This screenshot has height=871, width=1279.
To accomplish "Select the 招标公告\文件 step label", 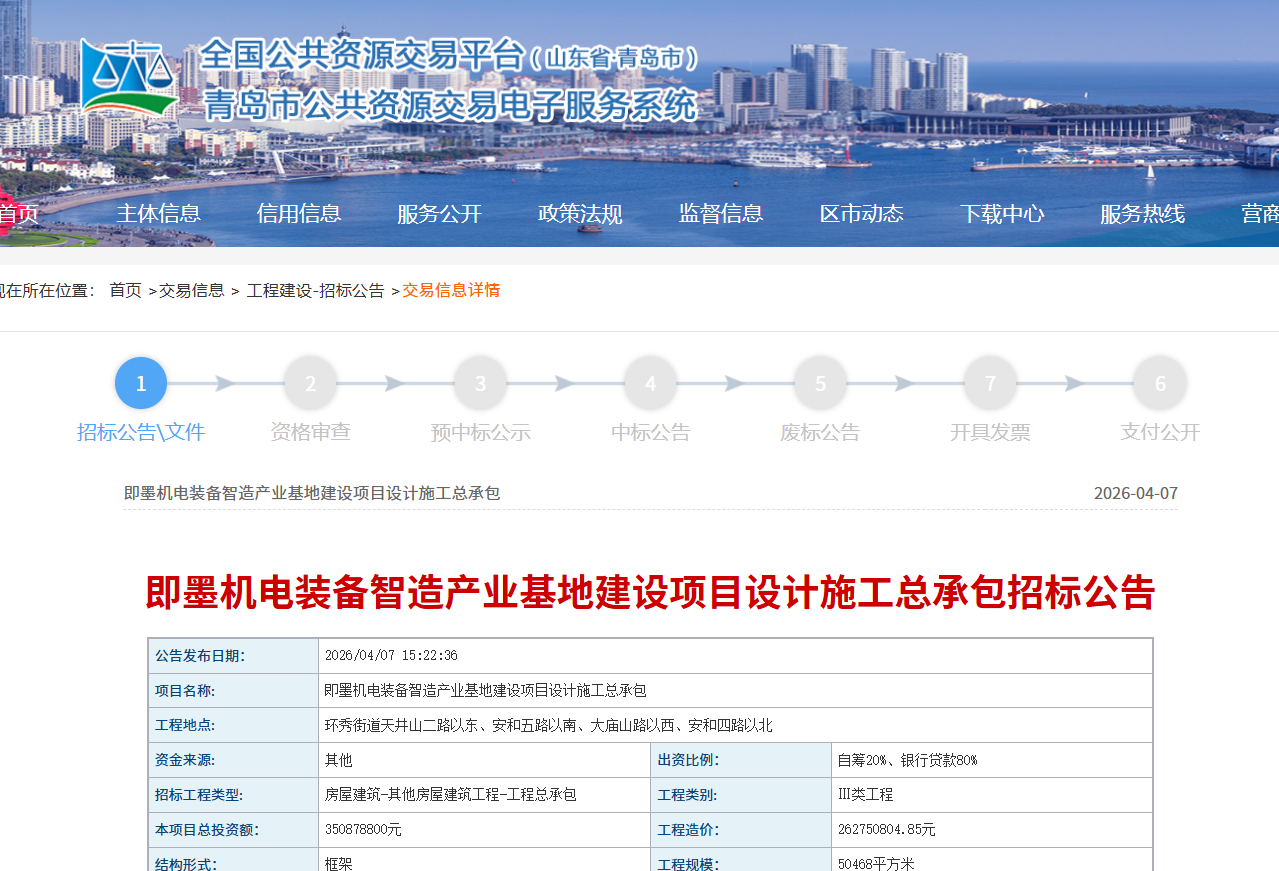I will pyautogui.click(x=141, y=432).
